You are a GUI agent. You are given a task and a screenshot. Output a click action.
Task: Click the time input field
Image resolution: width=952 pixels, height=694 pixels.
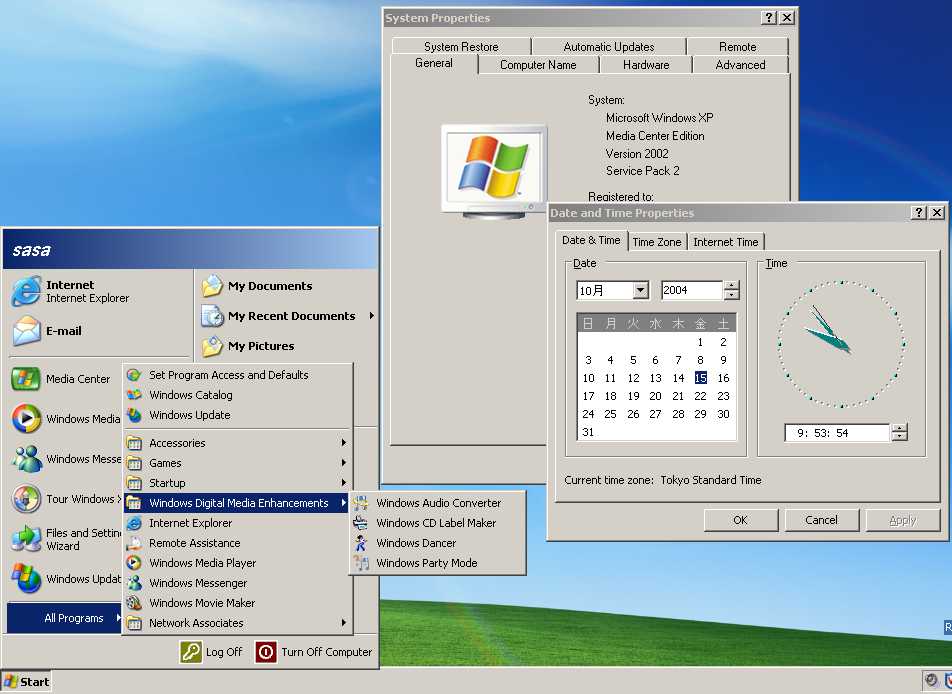pos(836,433)
